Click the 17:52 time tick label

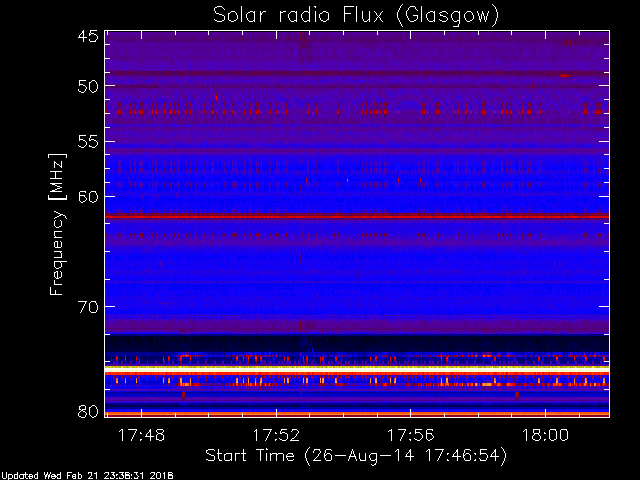click(276, 435)
